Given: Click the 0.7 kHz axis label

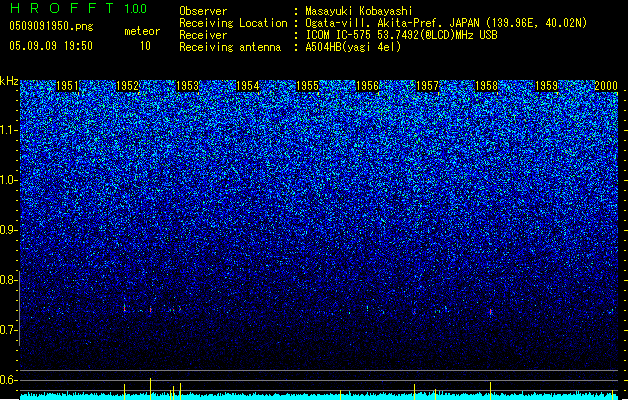Looking at the screenshot, I should pyautogui.click(x=8, y=330).
